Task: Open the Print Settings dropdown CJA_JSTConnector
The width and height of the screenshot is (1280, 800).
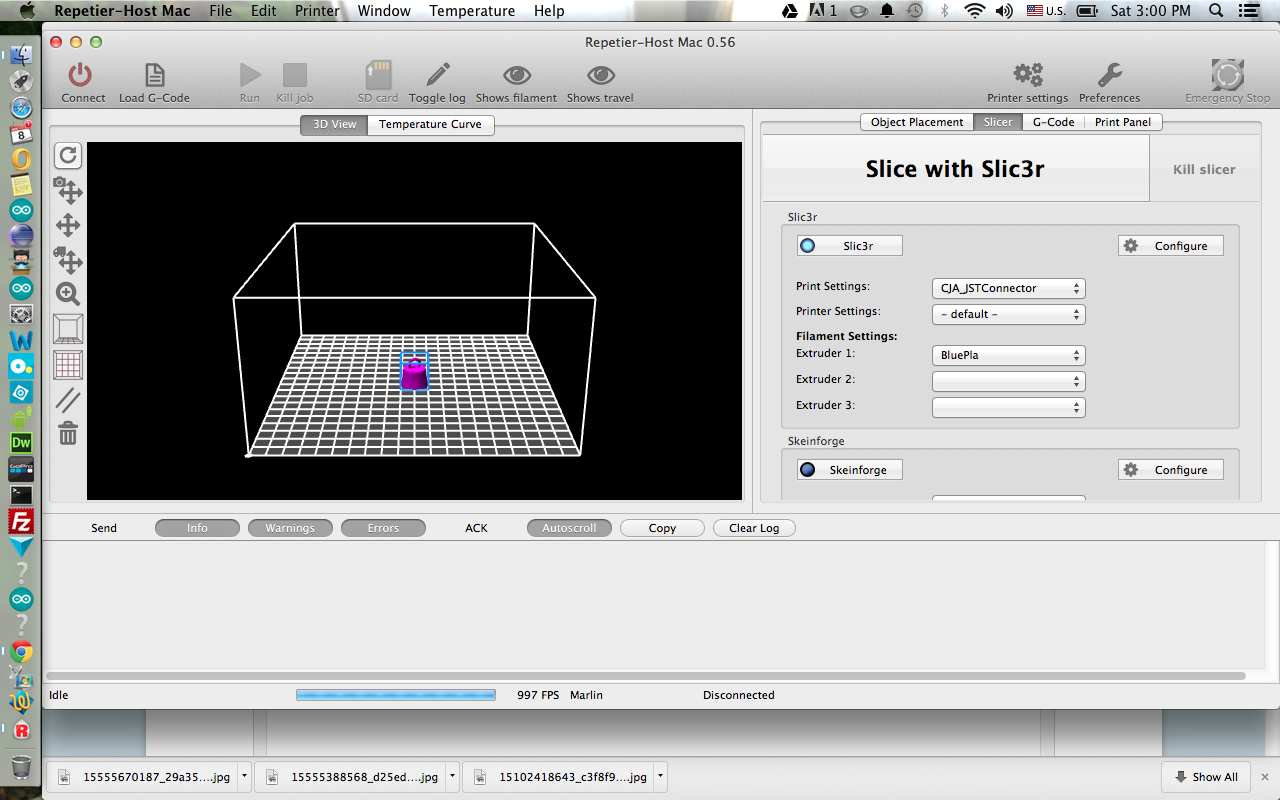Action: click(x=1008, y=288)
